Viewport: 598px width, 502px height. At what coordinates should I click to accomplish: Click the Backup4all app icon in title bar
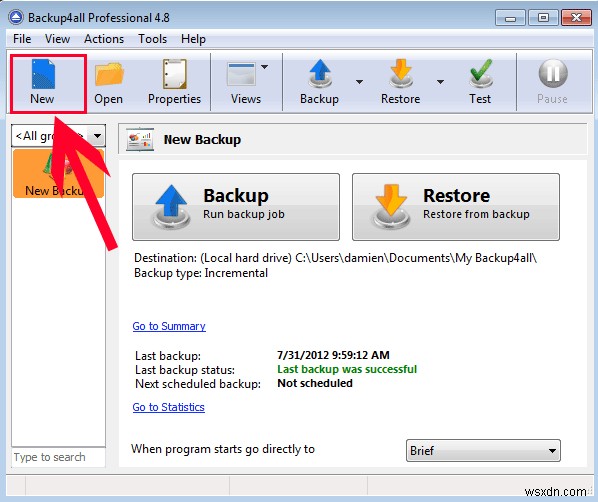pyautogui.click(x=16, y=18)
